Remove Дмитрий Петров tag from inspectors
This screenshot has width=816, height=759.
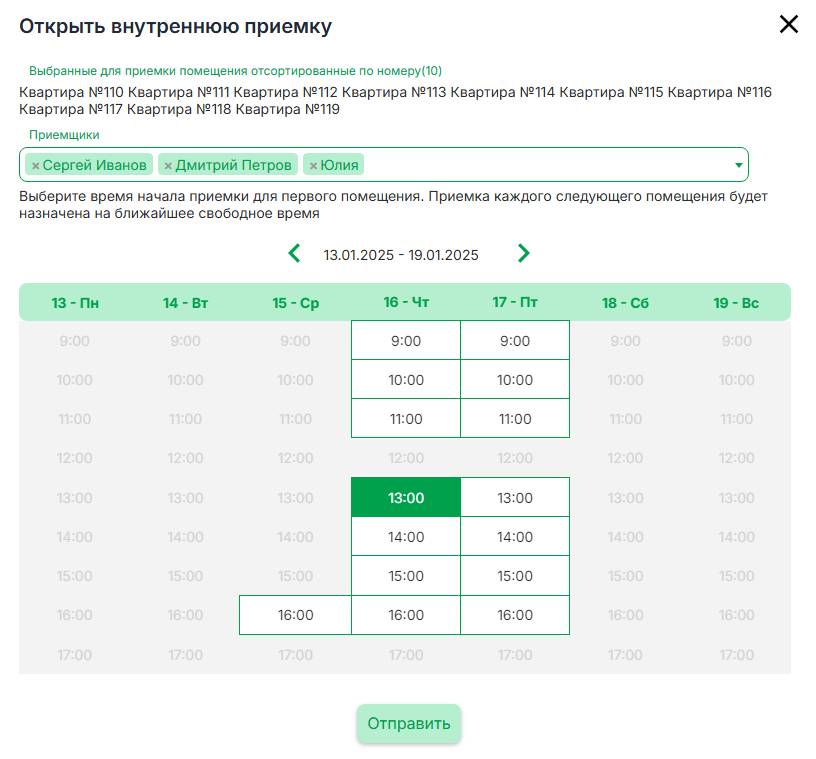coord(168,166)
